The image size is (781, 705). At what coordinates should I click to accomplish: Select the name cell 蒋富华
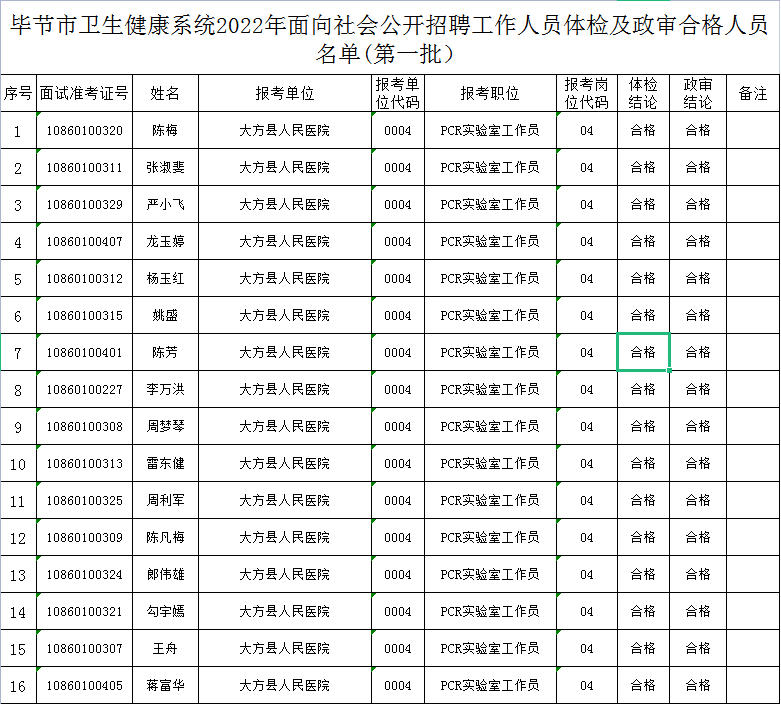click(x=165, y=686)
